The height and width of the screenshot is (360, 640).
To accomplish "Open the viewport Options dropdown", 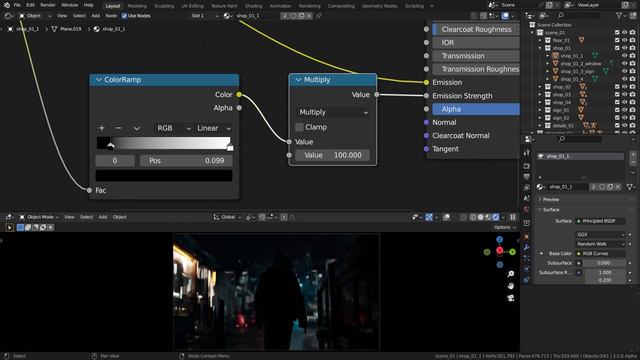I will (504, 227).
